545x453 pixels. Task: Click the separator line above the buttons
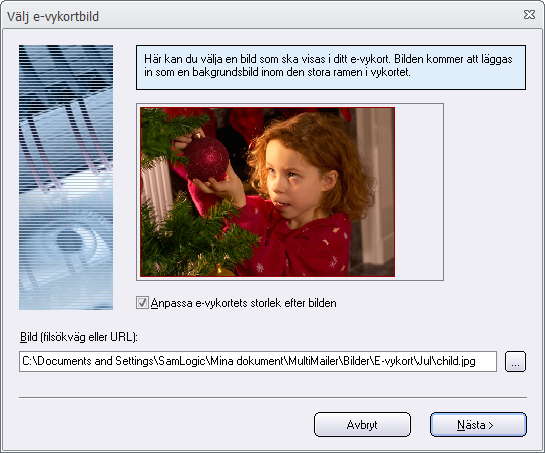pyautogui.click(x=273, y=397)
